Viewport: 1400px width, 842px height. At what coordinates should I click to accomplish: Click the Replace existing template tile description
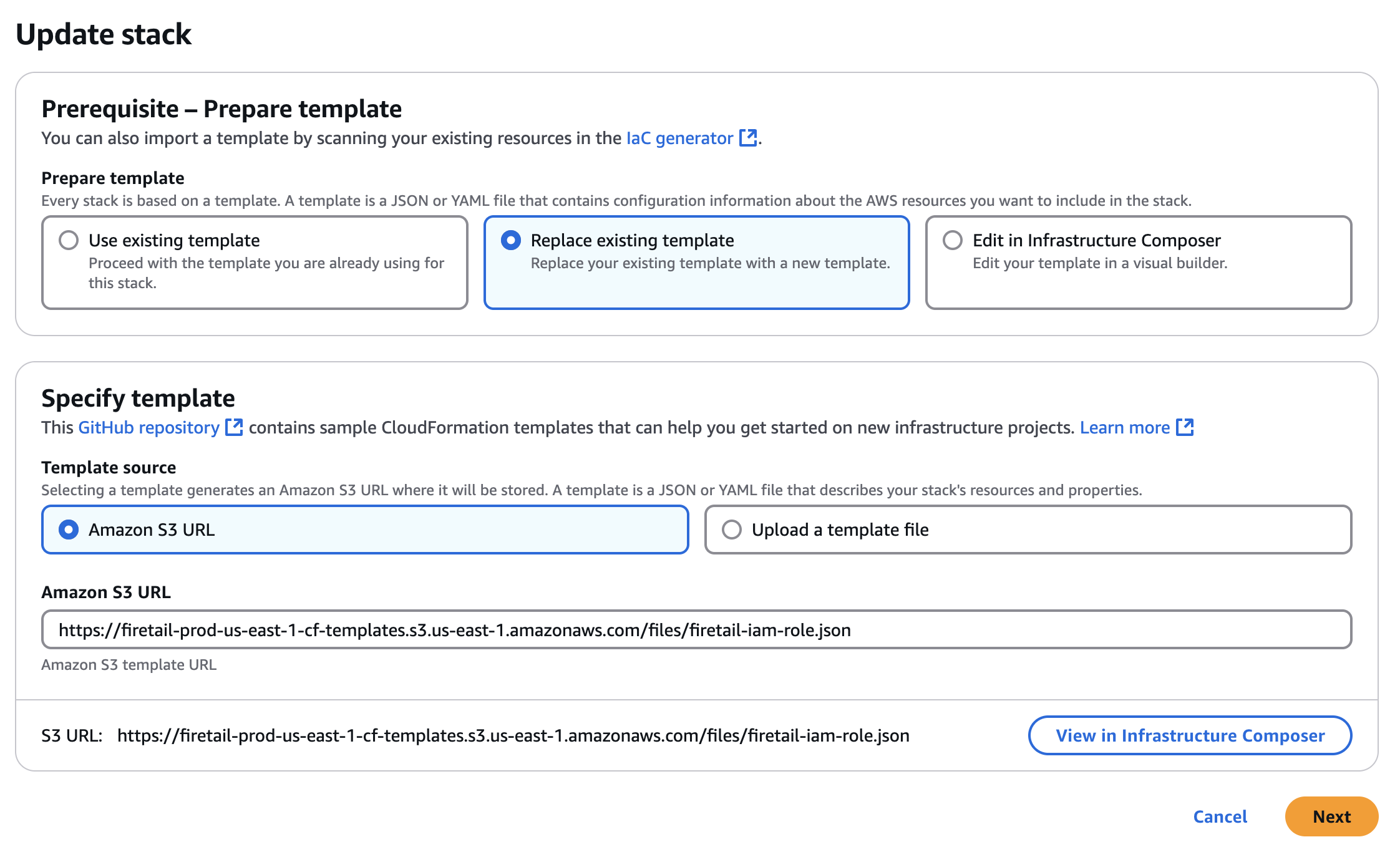tap(710, 263)
